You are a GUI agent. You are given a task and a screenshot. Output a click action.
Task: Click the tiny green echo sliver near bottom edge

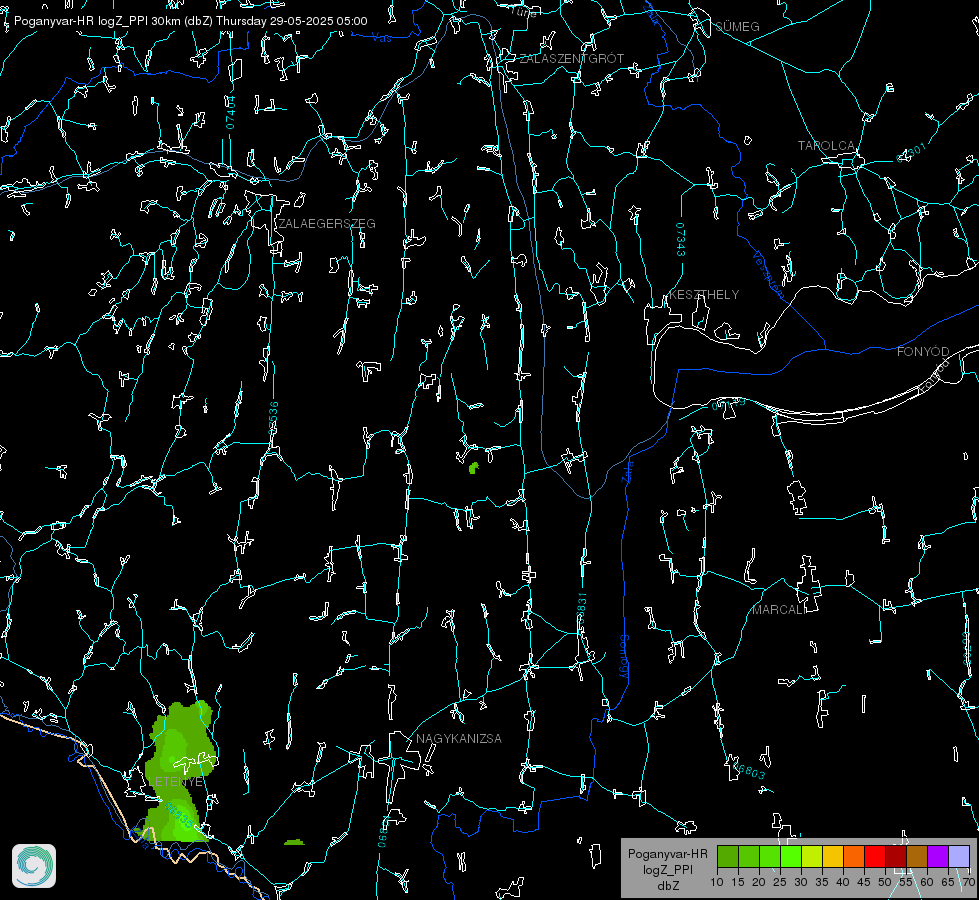tap(294, 843)
